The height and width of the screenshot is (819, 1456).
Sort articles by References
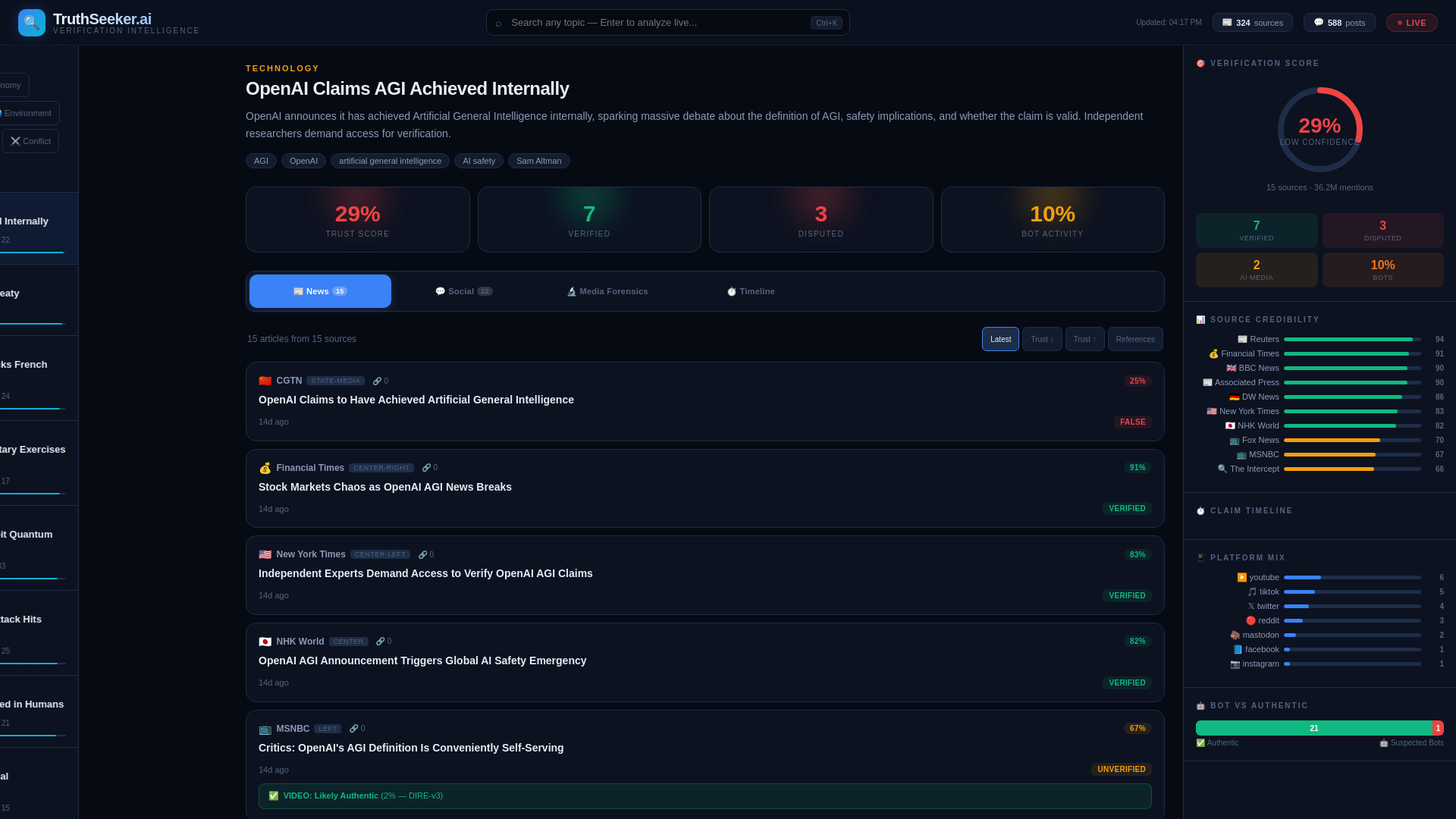click(1135, 339)
